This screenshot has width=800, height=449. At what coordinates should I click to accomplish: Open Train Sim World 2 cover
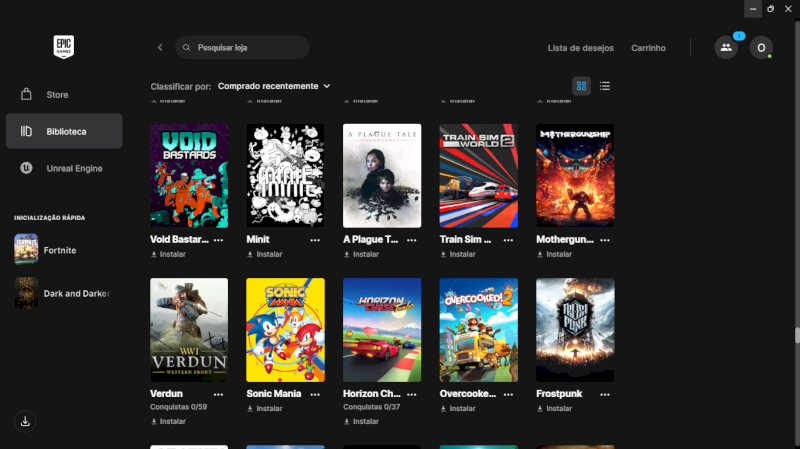[479, 176]
